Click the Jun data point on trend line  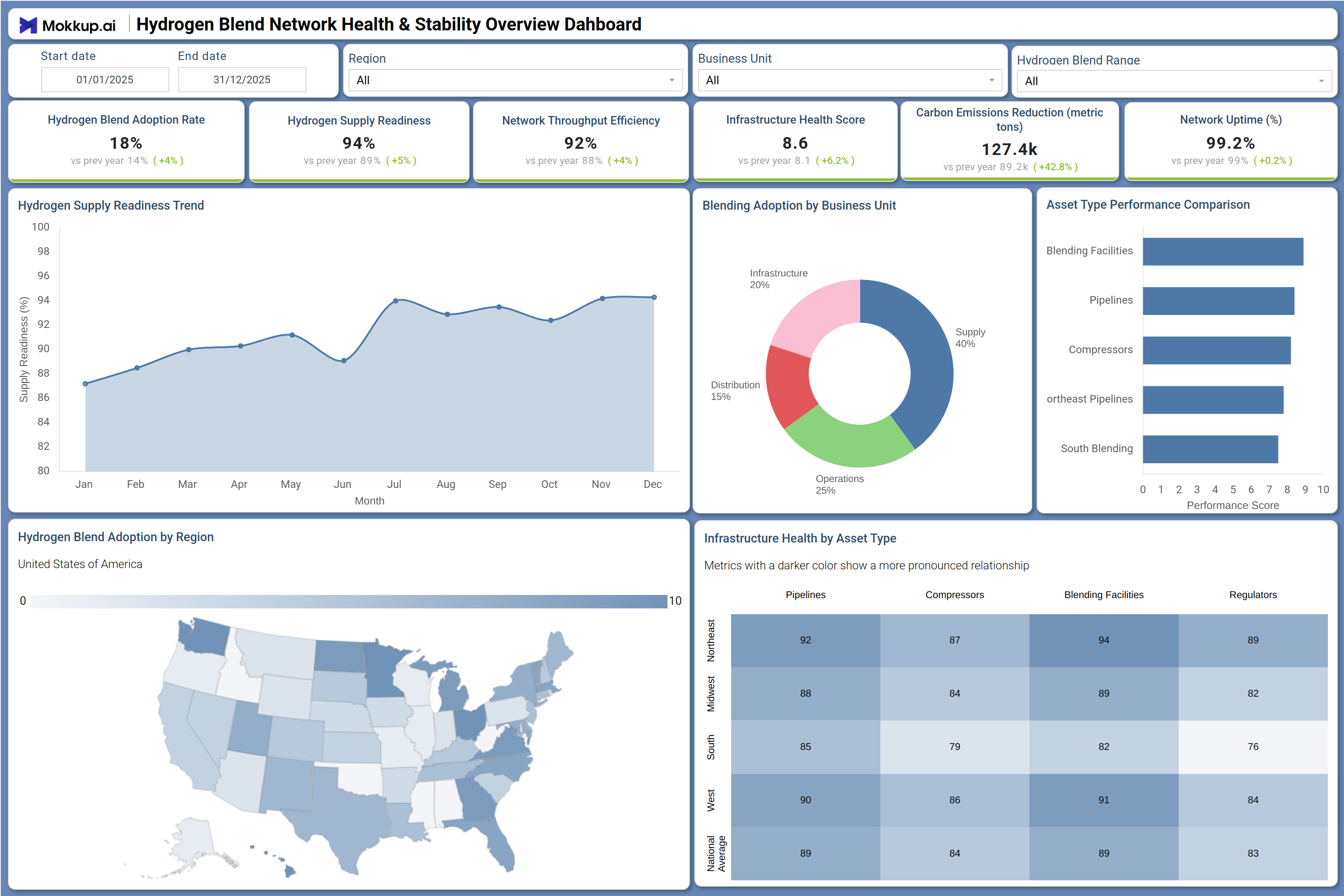tap(344, 361)
